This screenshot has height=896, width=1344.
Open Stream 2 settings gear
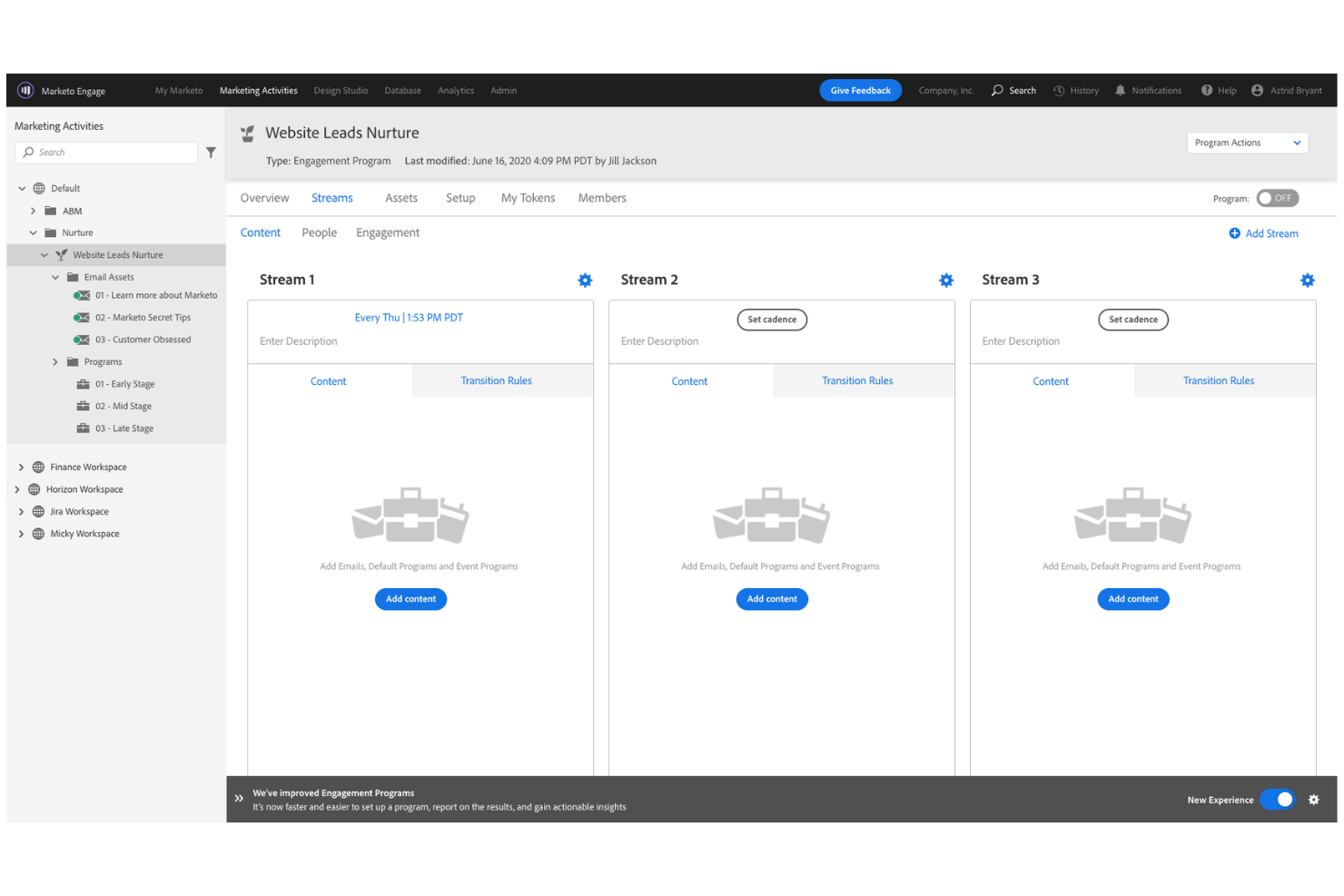tap(946, 281)
